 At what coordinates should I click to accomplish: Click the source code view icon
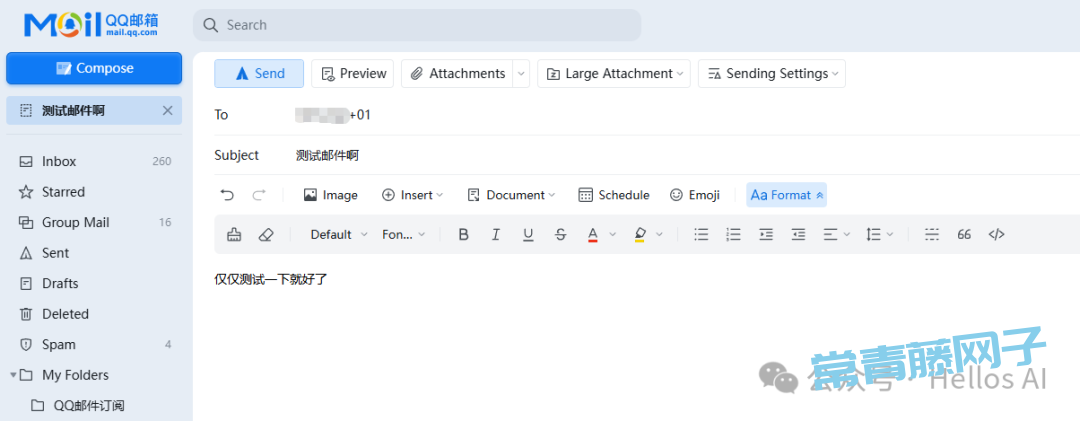click(x=996, y=235)
